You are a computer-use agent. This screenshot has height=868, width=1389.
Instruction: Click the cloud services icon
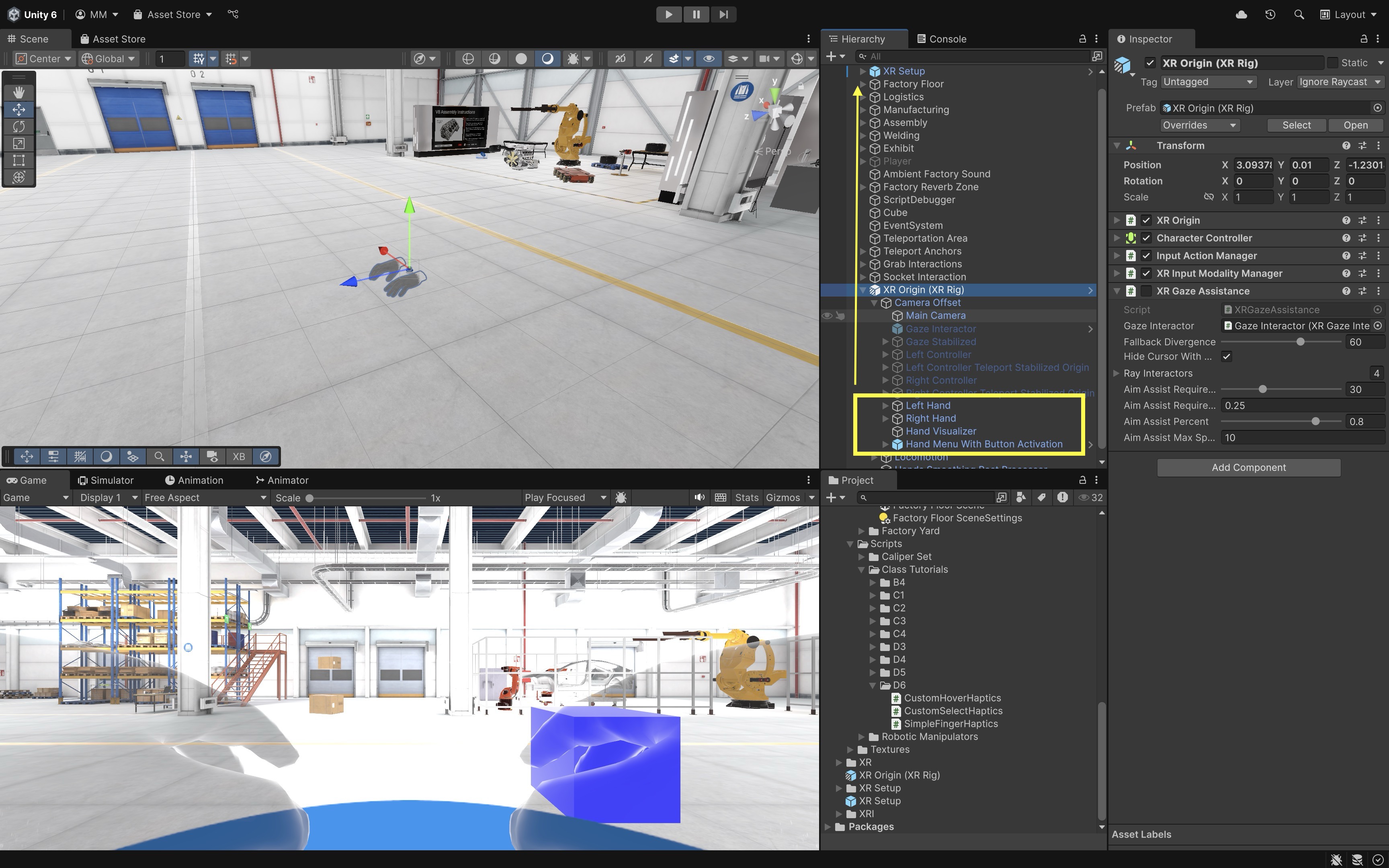(1241, 14)
